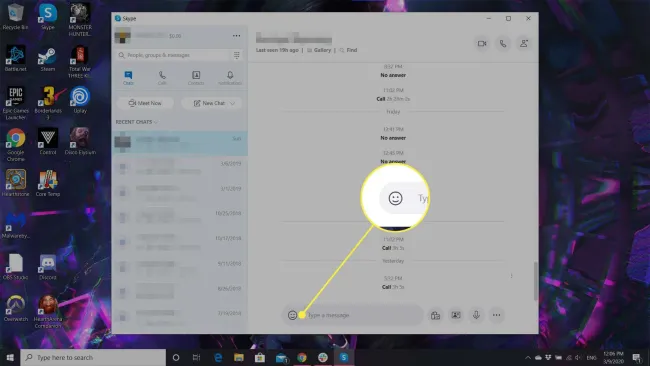Switch to the Notifications tab

point(230,78)
